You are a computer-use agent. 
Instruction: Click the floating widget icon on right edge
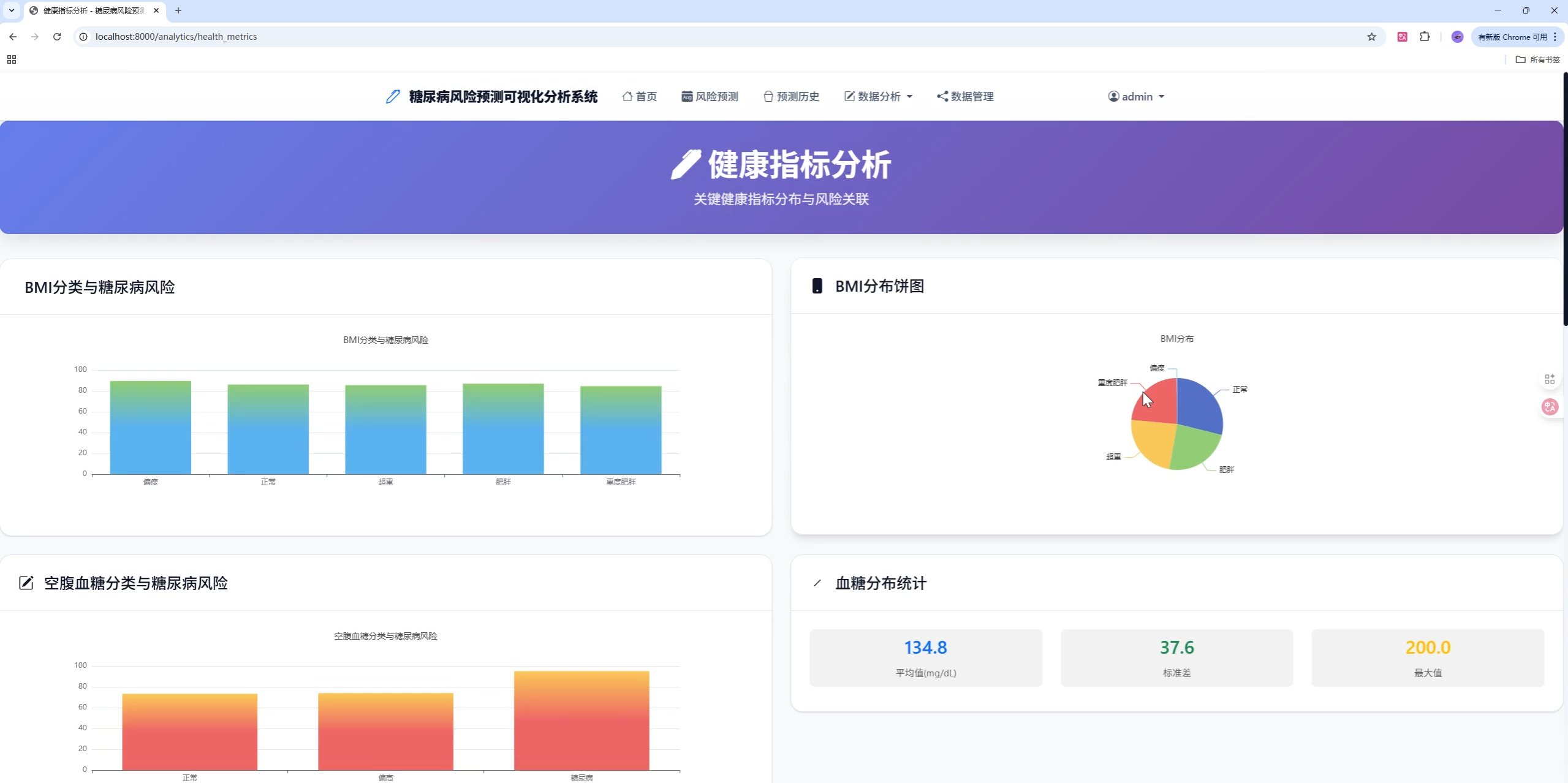tap(1550, 379)
